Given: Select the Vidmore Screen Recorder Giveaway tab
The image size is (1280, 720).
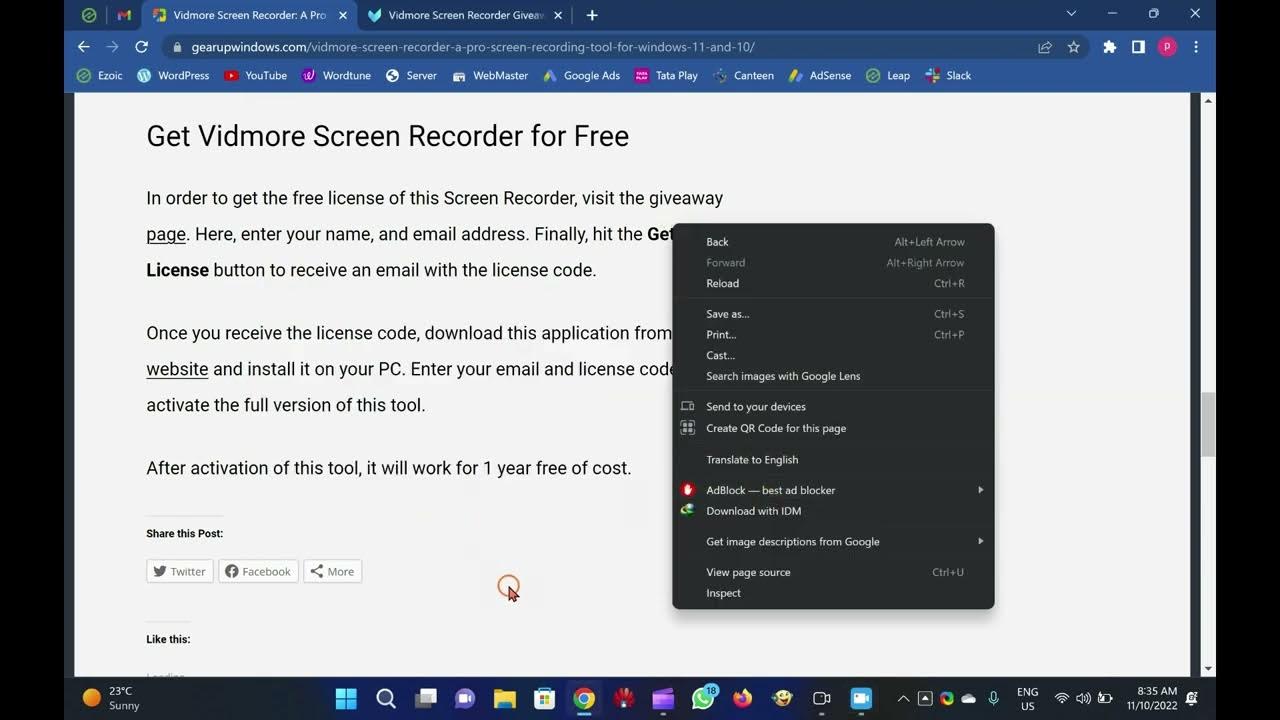Looking at the screenshot, I should coord(457,15).
